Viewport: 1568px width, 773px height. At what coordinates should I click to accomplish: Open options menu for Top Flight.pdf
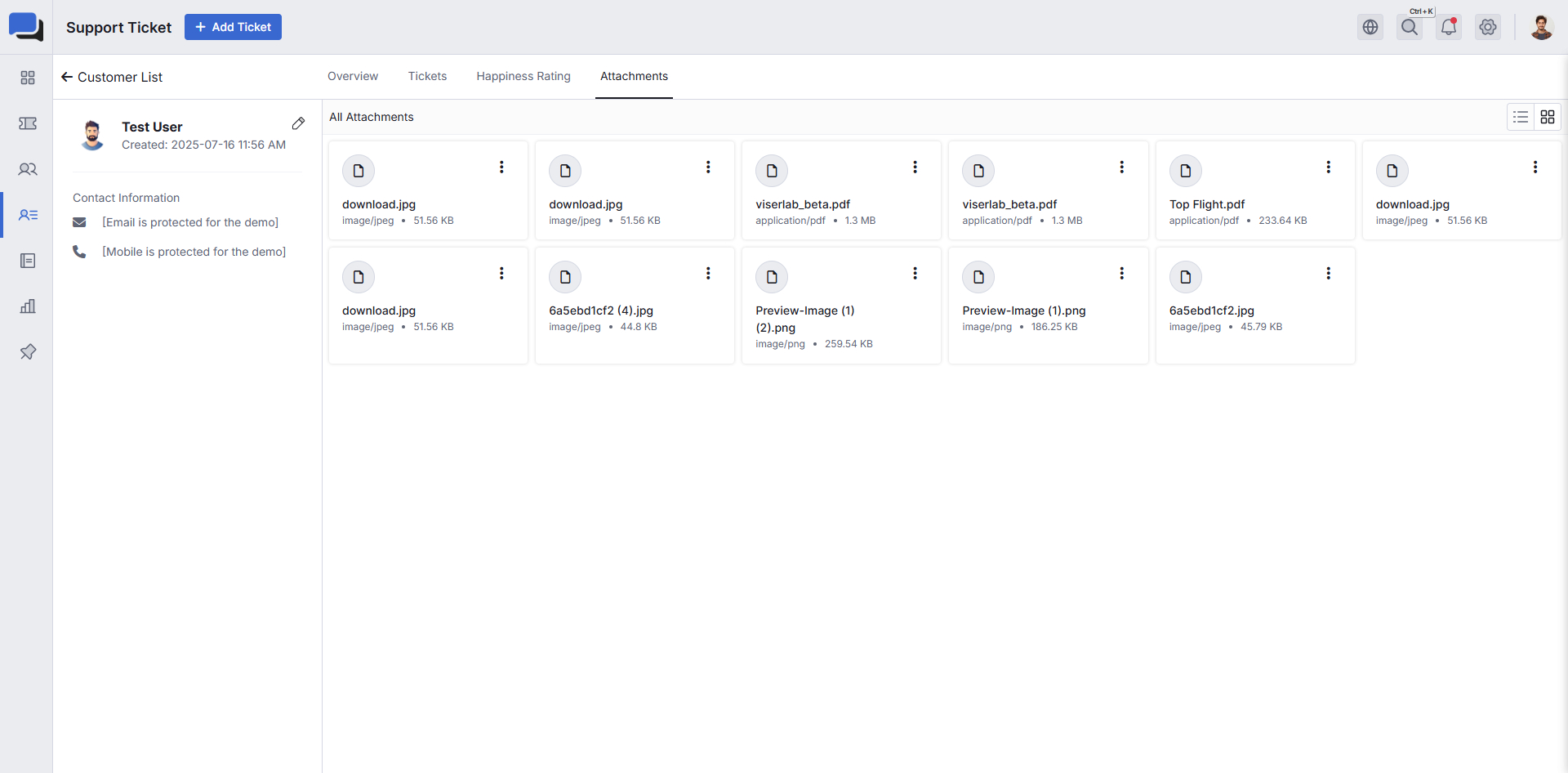point(1329,168)
